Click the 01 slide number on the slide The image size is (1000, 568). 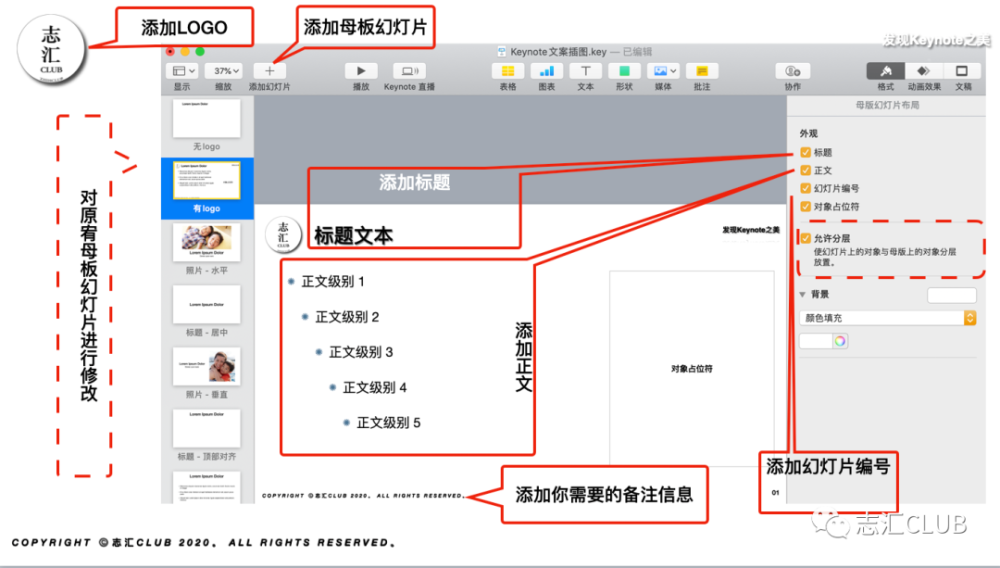[x=775, y=493]
